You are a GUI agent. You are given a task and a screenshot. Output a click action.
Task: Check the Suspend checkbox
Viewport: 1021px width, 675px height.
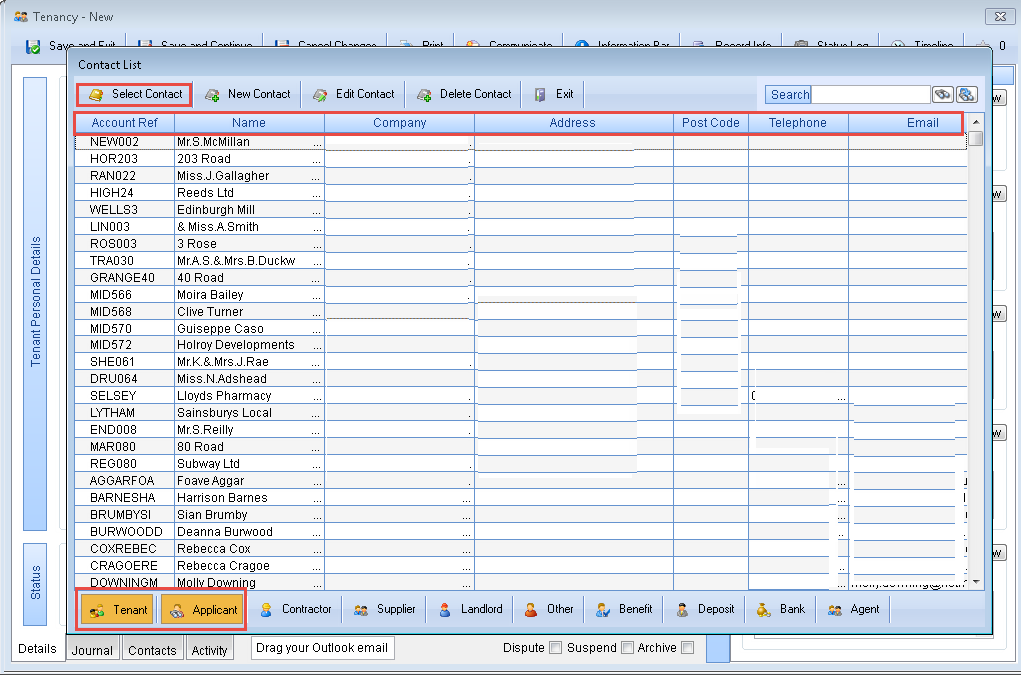coord(627,648)
